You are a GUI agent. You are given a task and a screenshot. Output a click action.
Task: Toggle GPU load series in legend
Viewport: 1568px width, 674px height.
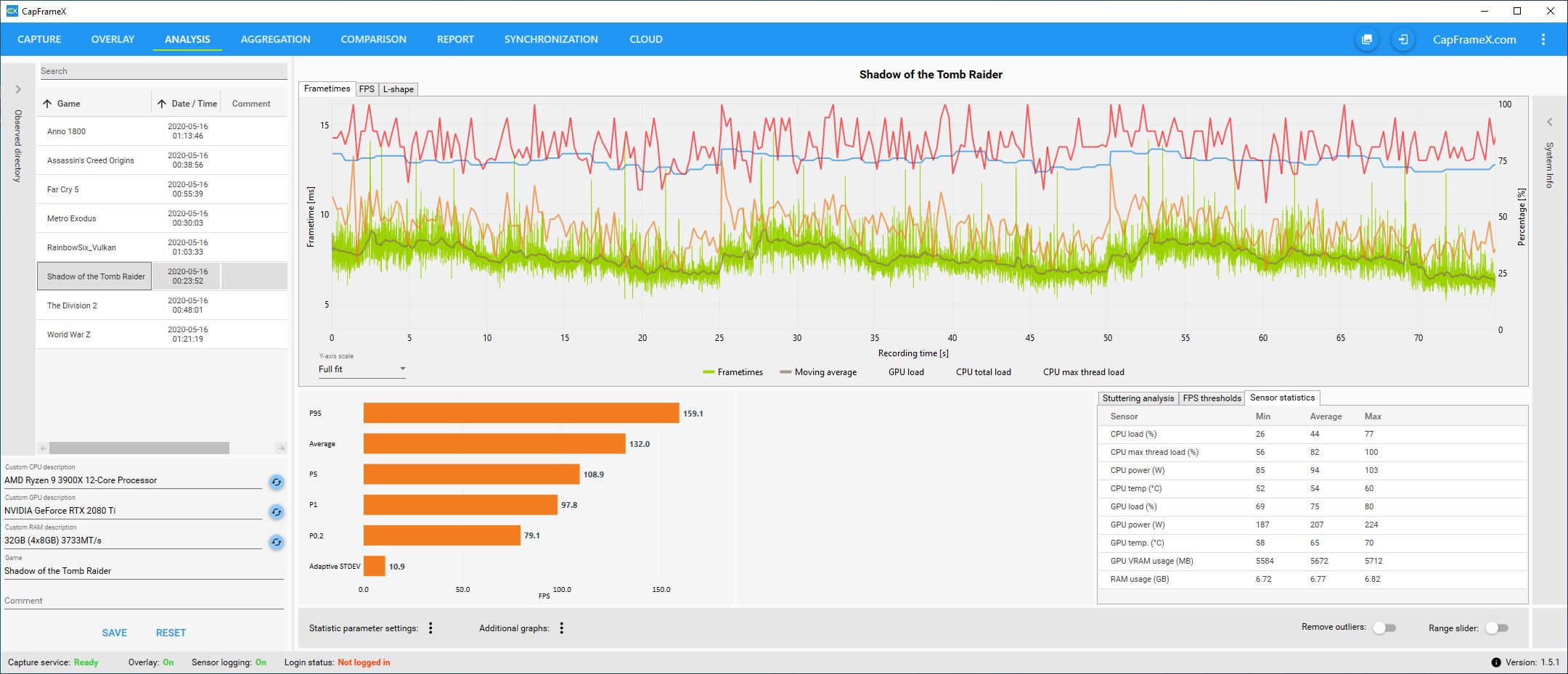[x=906, y=372]
